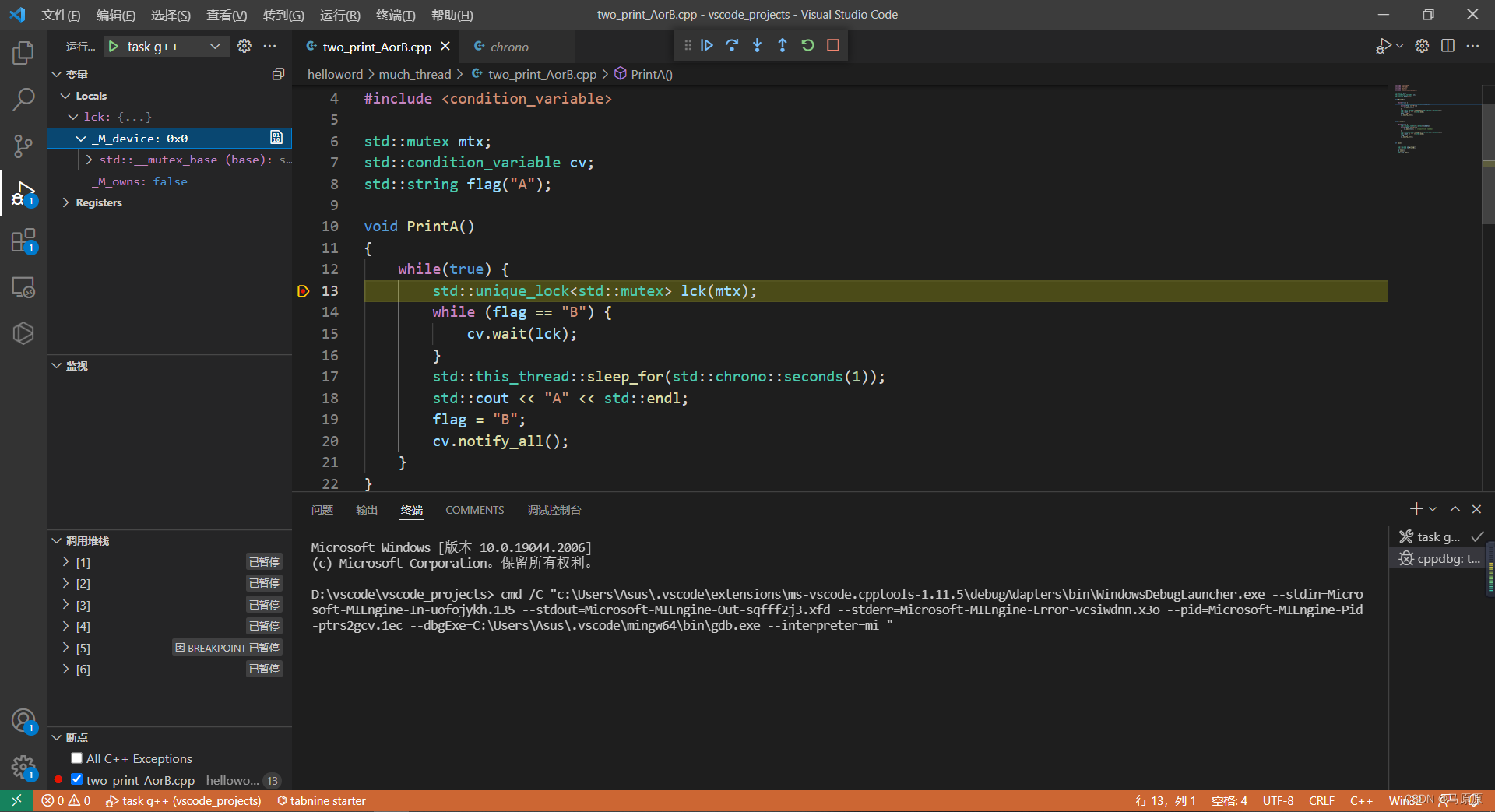The height and width of the screenshot is (812, 1495).
Task: Click the Step Out debug icon
Action: (x=783, y=45)
